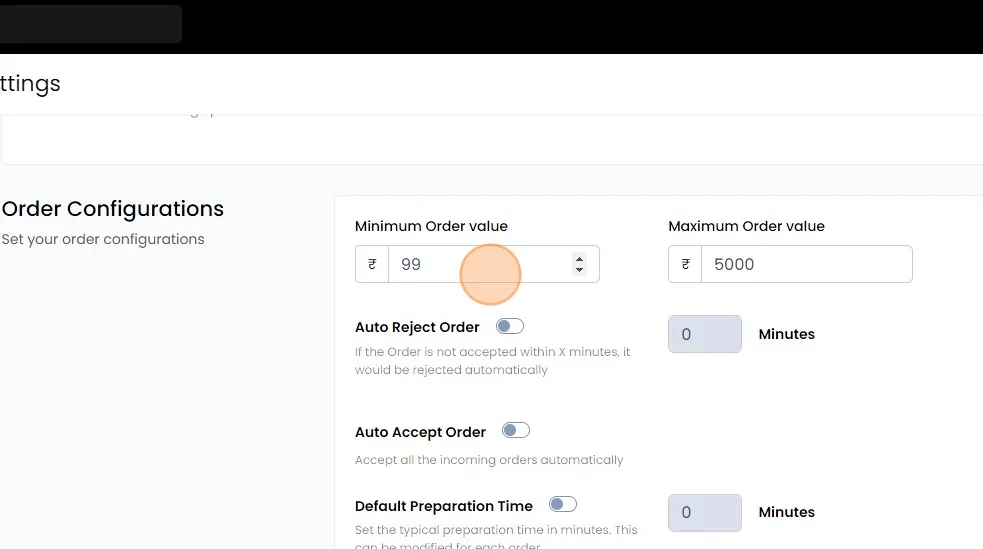Click the Auto Reject Order label text

(417, 327)
